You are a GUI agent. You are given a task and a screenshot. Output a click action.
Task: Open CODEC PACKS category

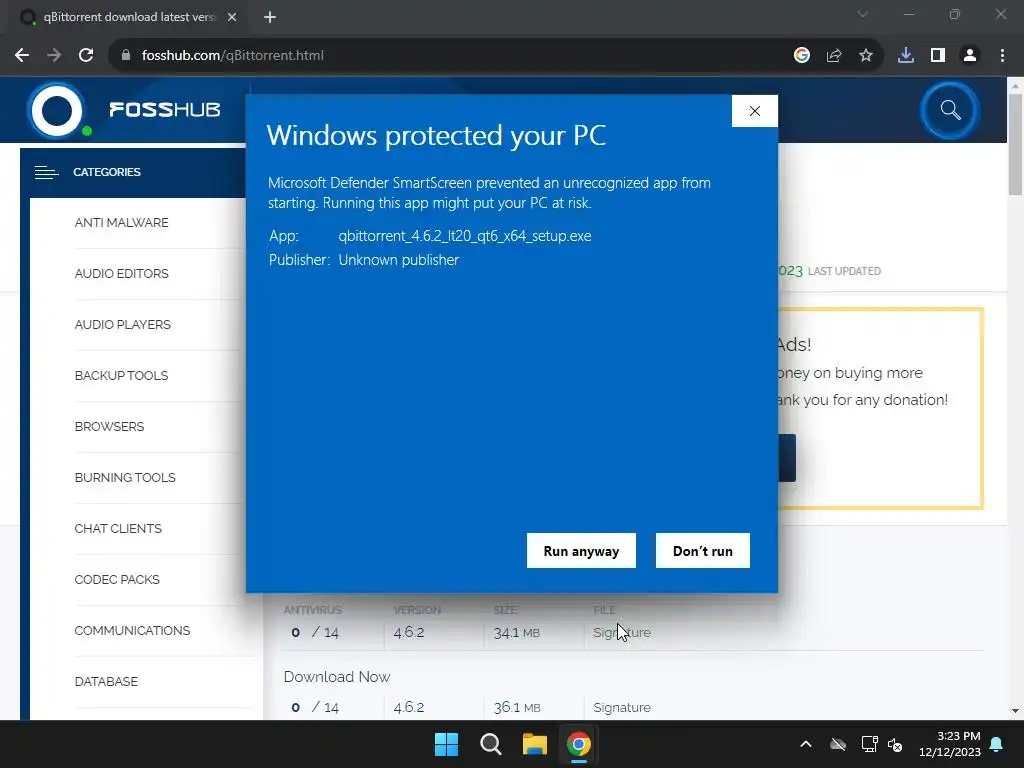coord(117,579)
